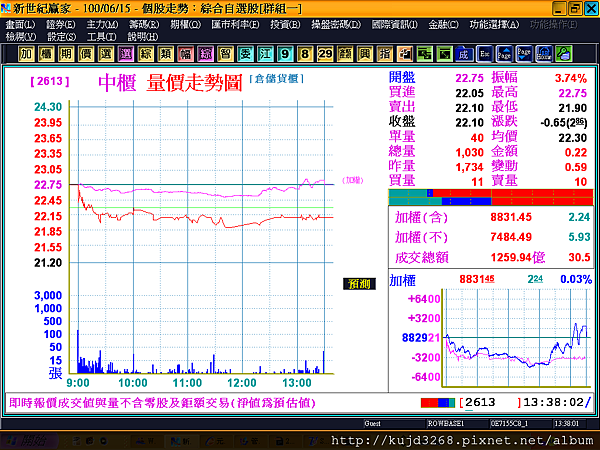The image size is (600, 450).
Task: Click the 價 toolbar icon
Action: [x=86, y=54]
